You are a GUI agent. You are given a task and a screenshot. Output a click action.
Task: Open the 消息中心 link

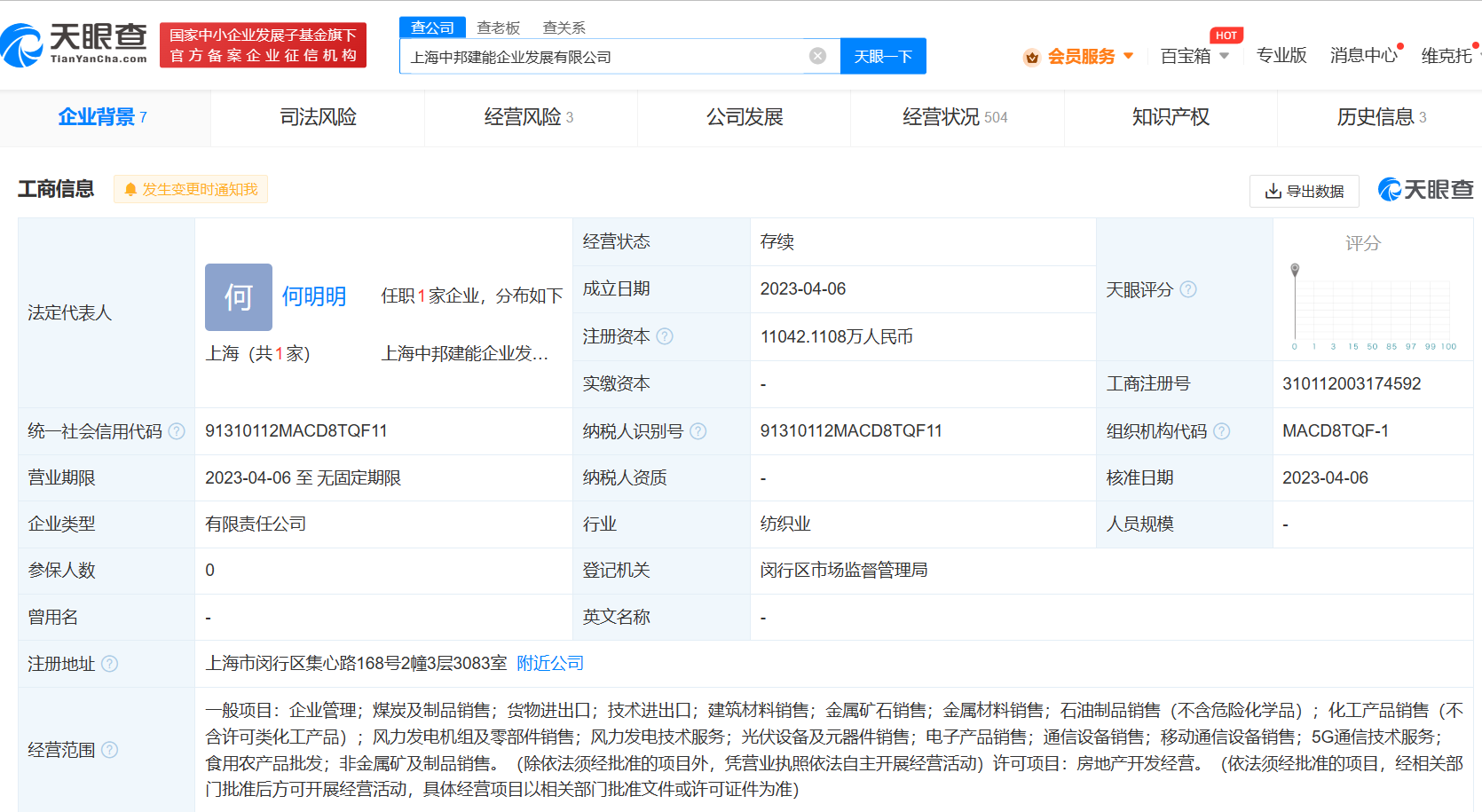click(x=1364, y=56)
